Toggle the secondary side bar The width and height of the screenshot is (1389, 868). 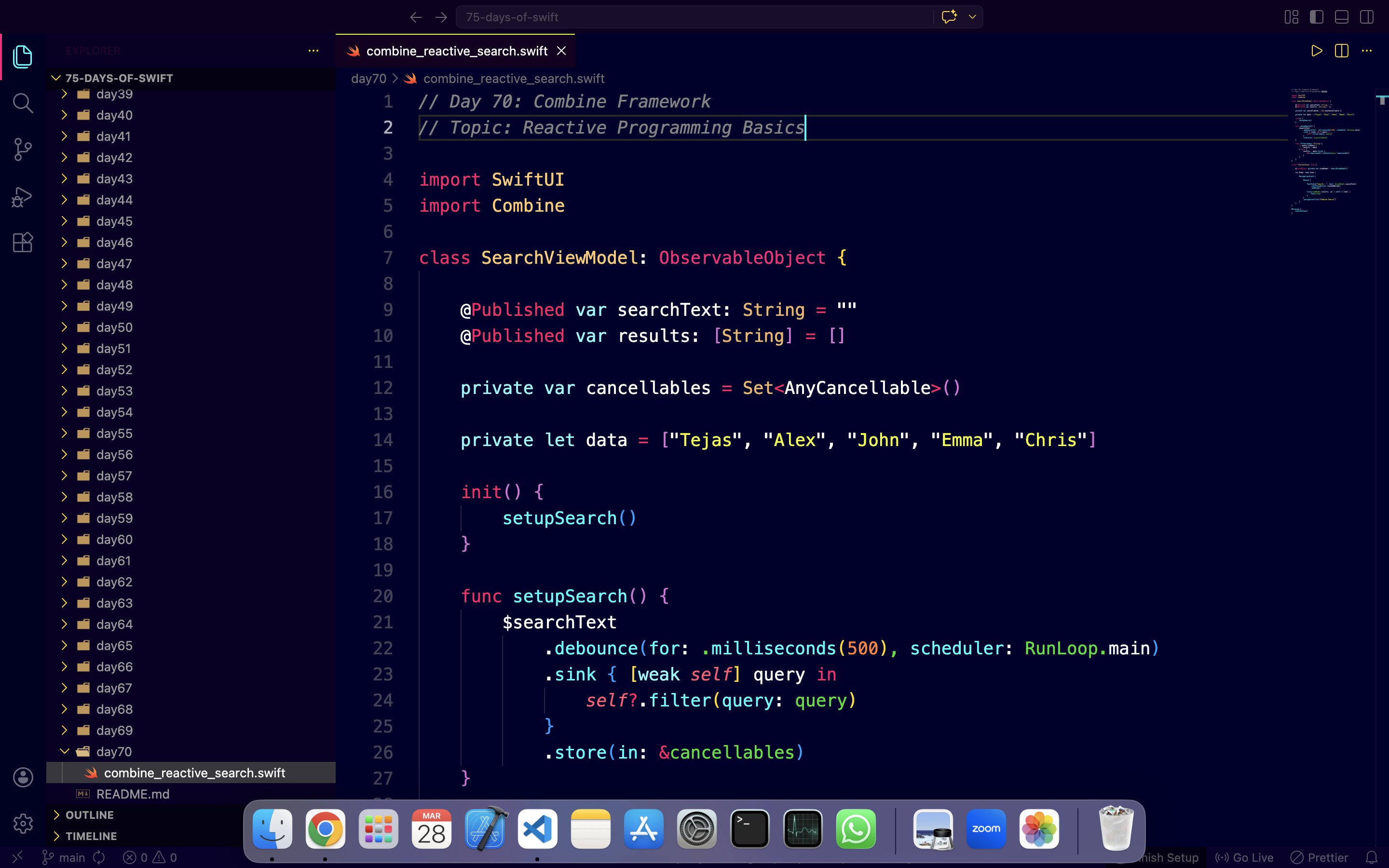coord(1367,17)
